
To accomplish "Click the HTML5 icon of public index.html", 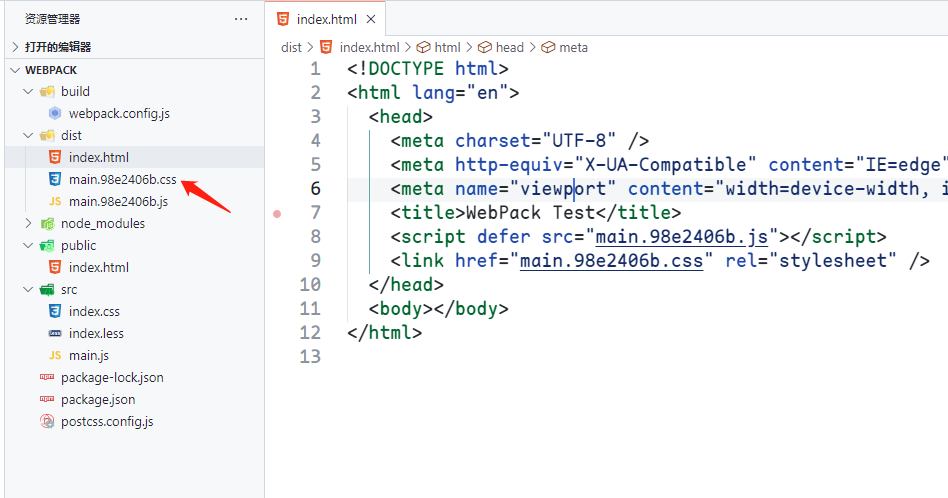I will [54, 267].
